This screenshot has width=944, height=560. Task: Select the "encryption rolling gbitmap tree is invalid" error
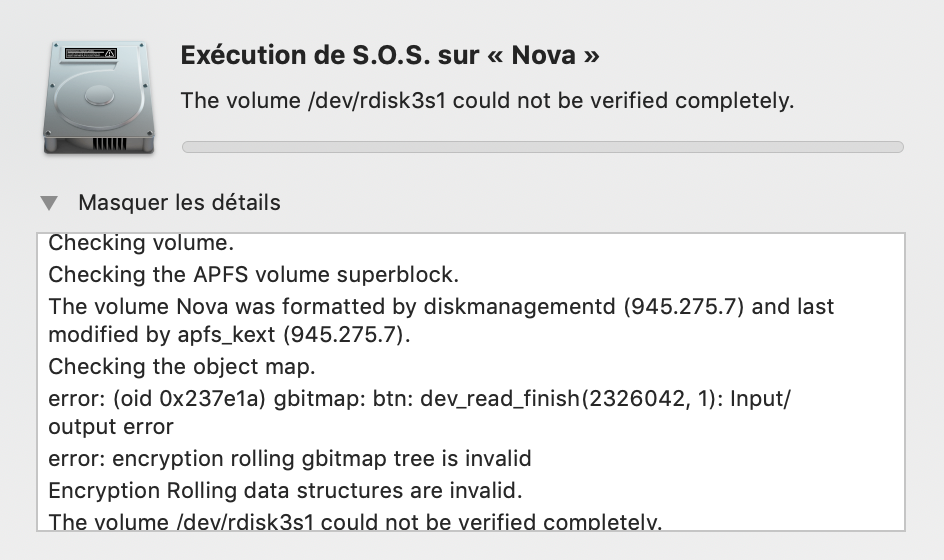[290, 459]
